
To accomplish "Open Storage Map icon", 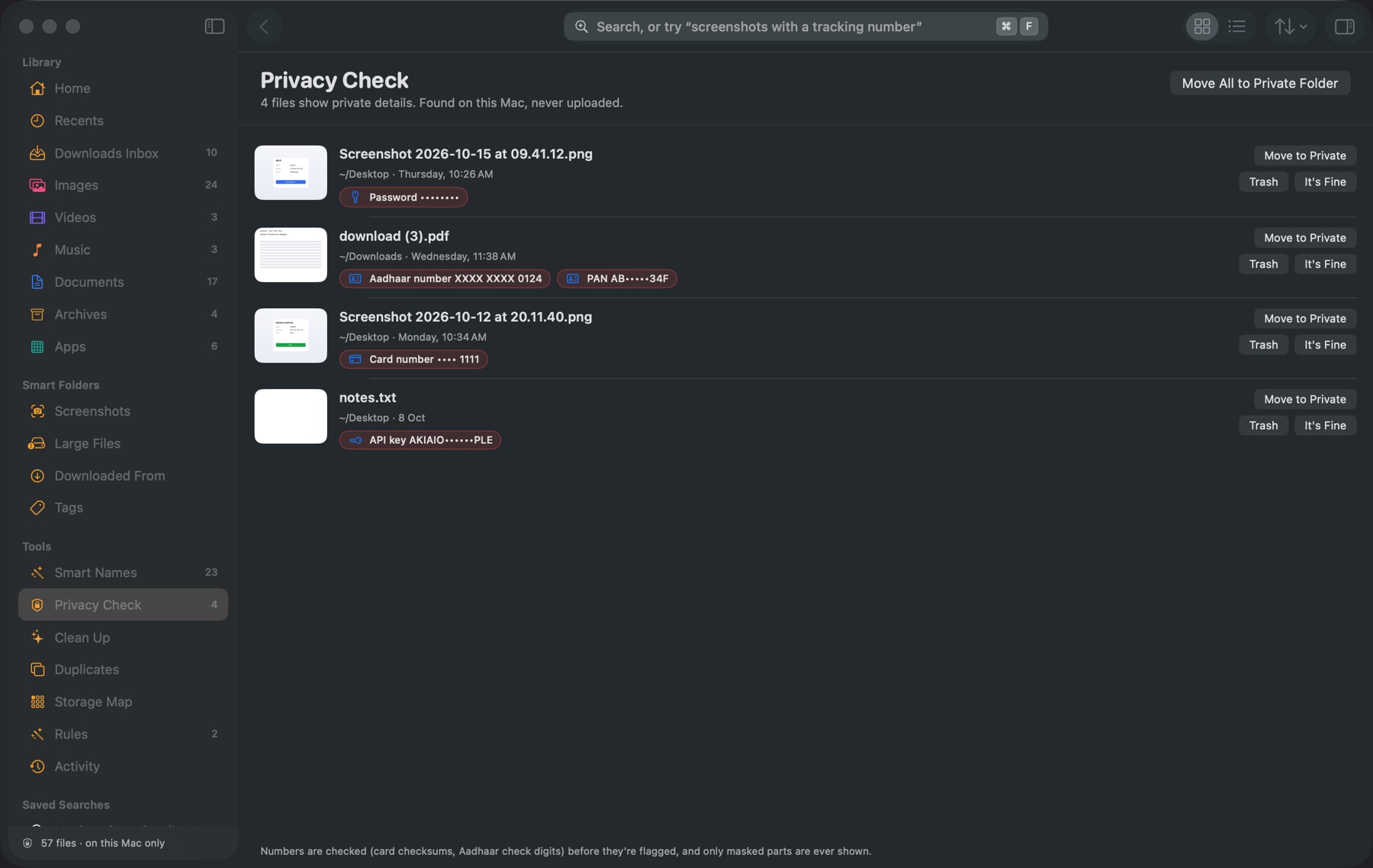I will point(37,702).
